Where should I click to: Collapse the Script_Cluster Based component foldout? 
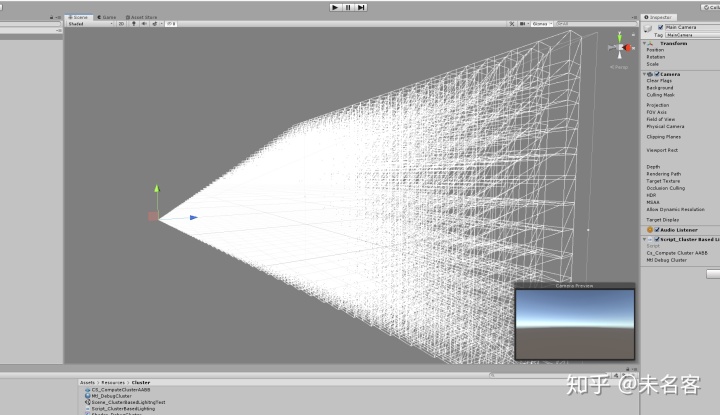point(644,239)
